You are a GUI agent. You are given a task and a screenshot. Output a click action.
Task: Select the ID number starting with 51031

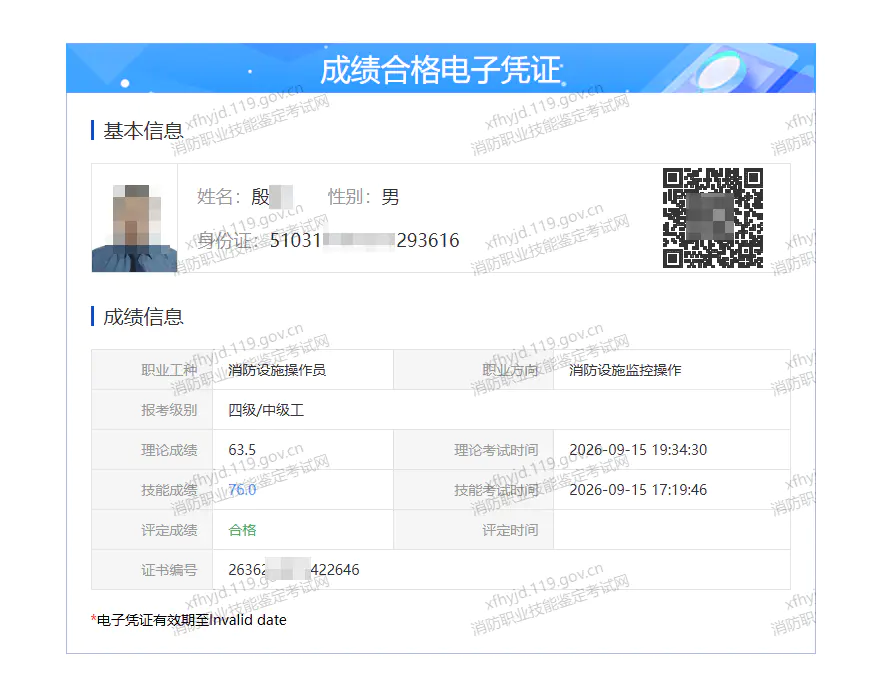(364, 240)
